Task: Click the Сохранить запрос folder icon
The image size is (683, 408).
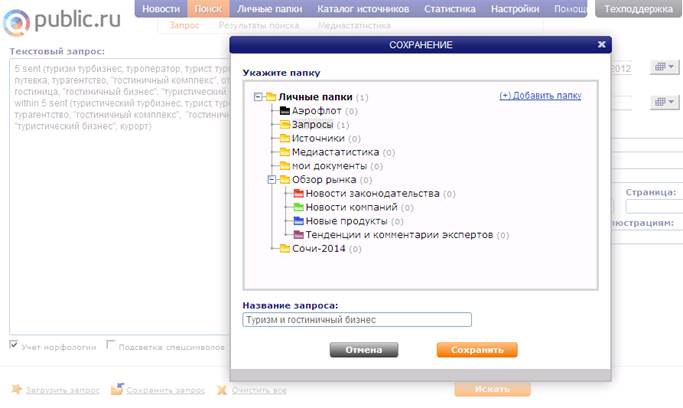Action: pyautogui.click(x=117, y=389)
